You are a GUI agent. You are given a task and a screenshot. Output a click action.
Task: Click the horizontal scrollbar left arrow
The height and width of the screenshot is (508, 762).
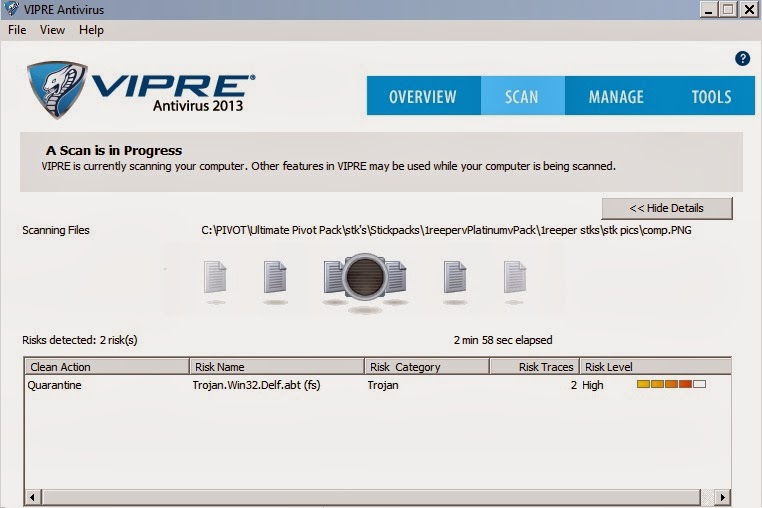33,497
